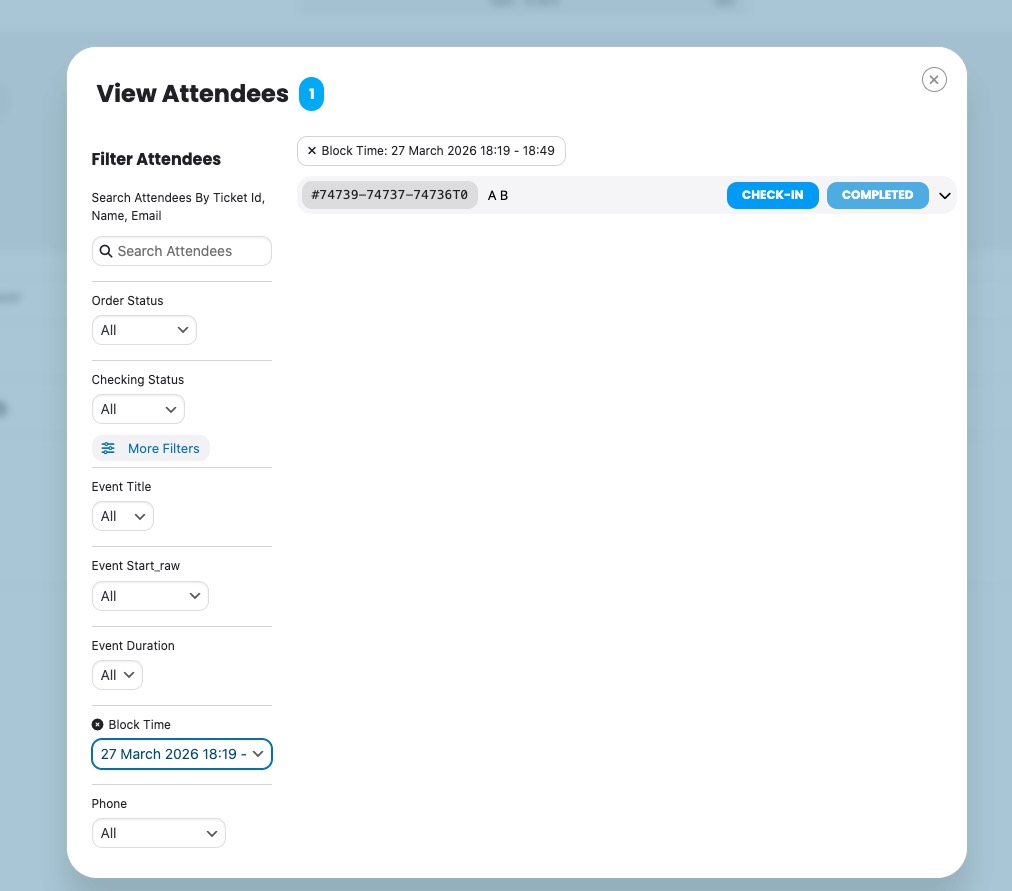Viewport: 1012px width, 891px height.
Task: Clear Block Time filter via circled x icon
Action: pos(97,724)
